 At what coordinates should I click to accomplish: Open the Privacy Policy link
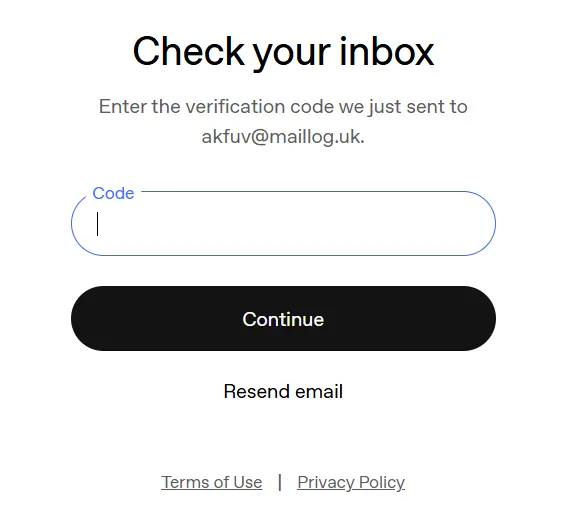(351, 482)
